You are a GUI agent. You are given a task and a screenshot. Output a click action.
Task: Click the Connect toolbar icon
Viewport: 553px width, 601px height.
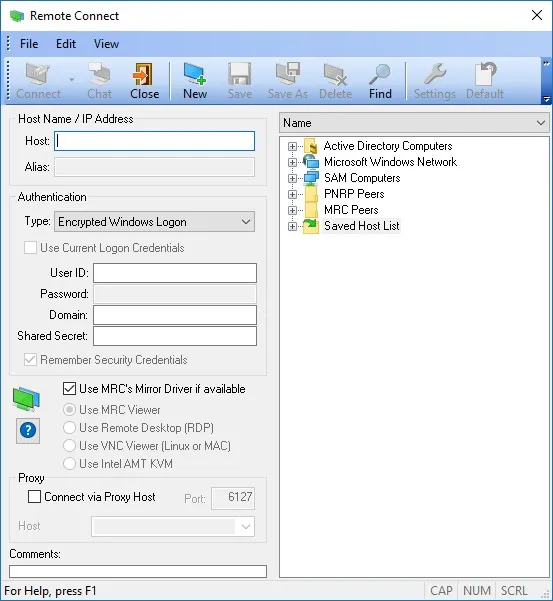point(38,74)
